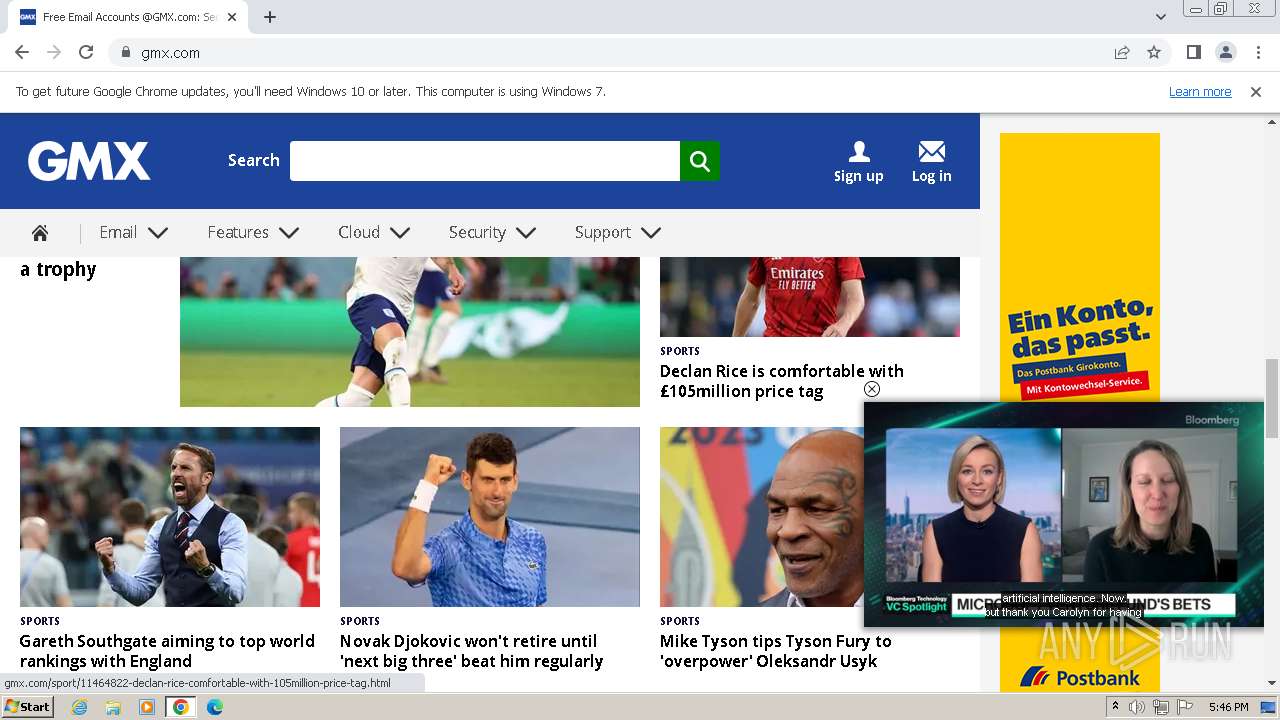1280x720 pixels.
Task: Expand the Support menu
Action: (x=617, y=233)
